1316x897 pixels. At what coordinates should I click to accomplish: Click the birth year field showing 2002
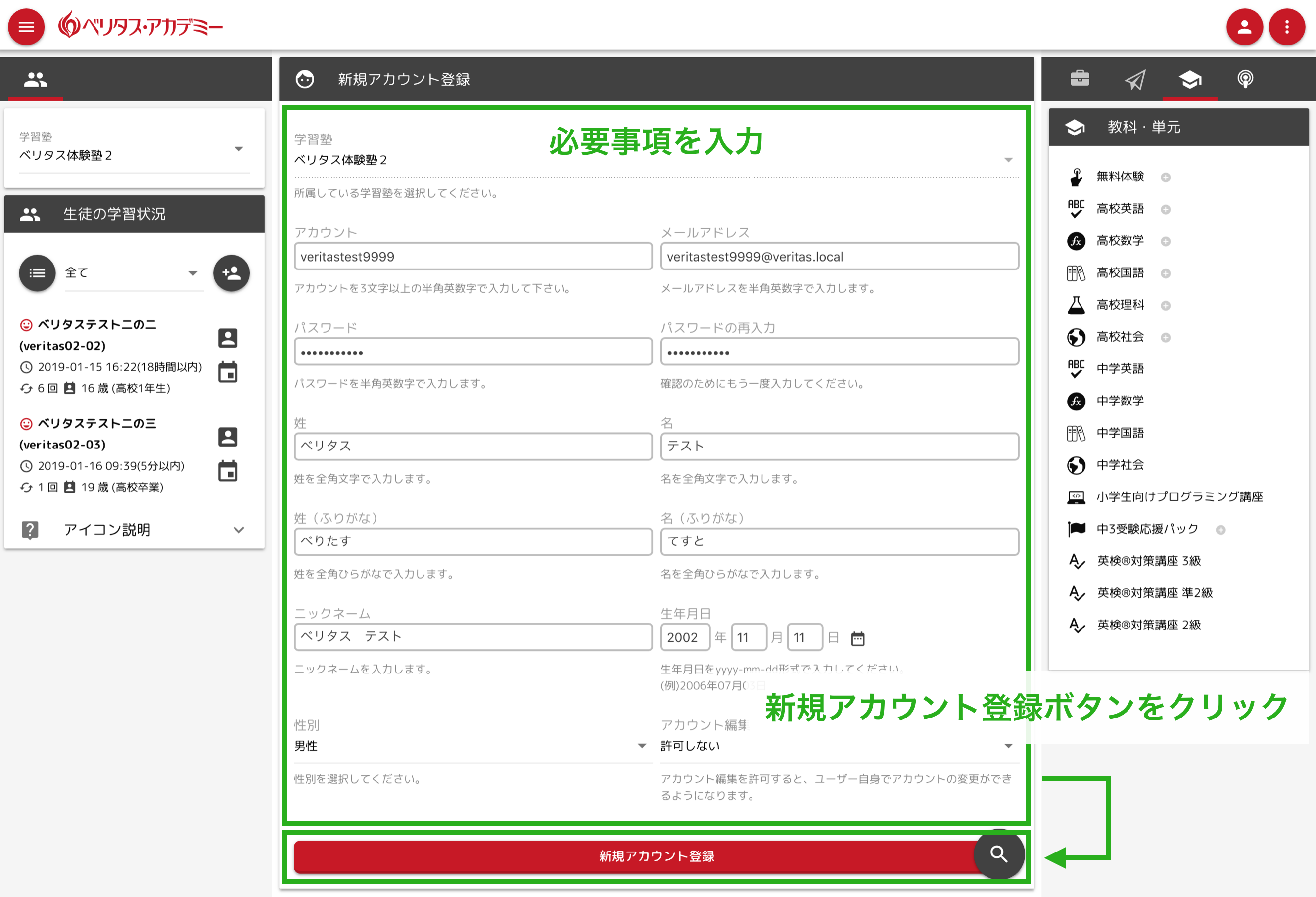click(x=685, y=637)
